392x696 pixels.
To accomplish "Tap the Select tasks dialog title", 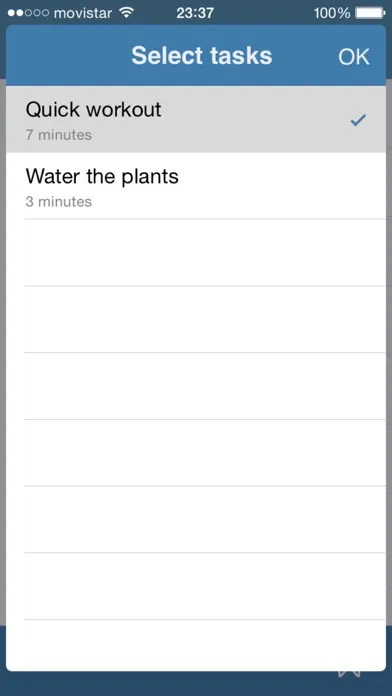I will 202,56.
